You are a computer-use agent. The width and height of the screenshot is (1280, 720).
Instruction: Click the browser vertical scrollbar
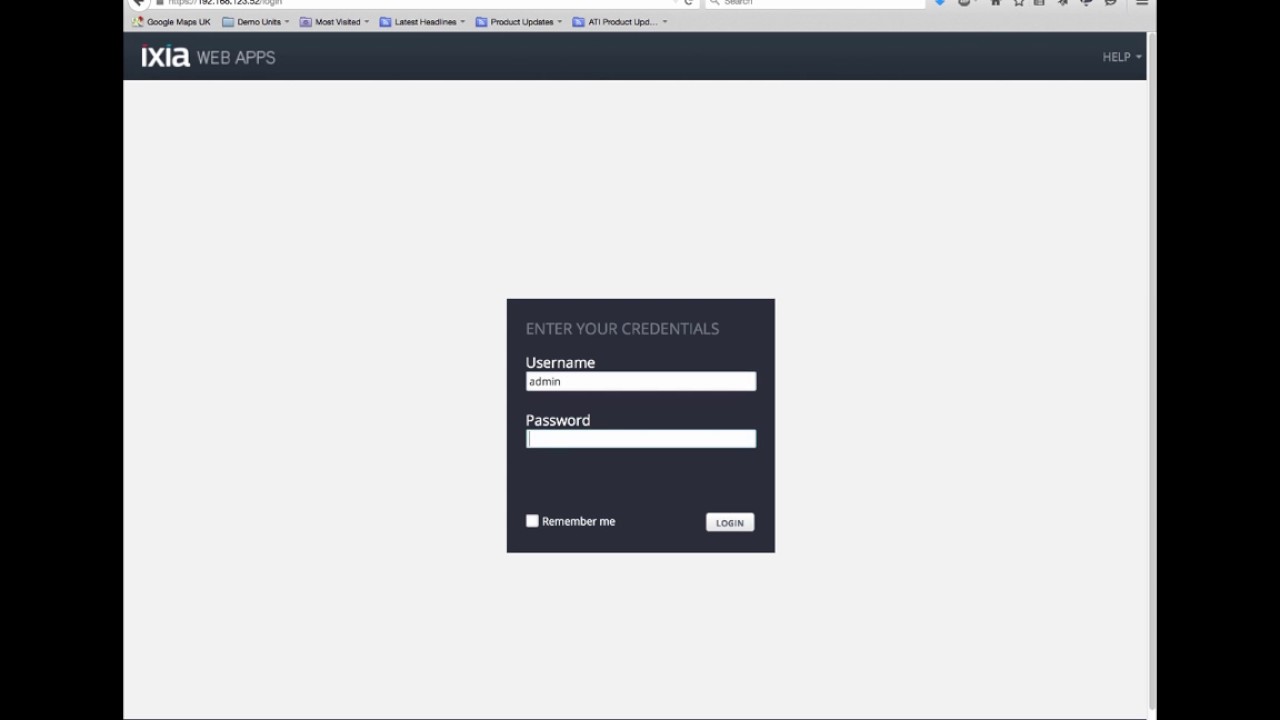(x=1152, y=370)
